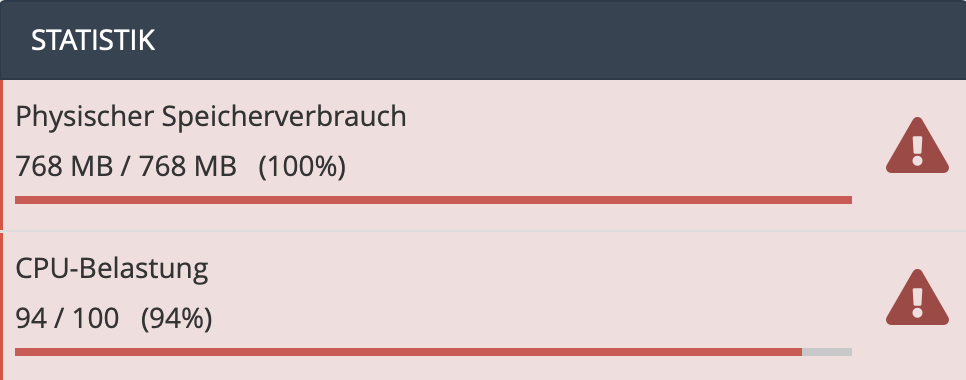
Task: Click the blank pink area of the CPU-Belastung row
Action: [554, 289]
